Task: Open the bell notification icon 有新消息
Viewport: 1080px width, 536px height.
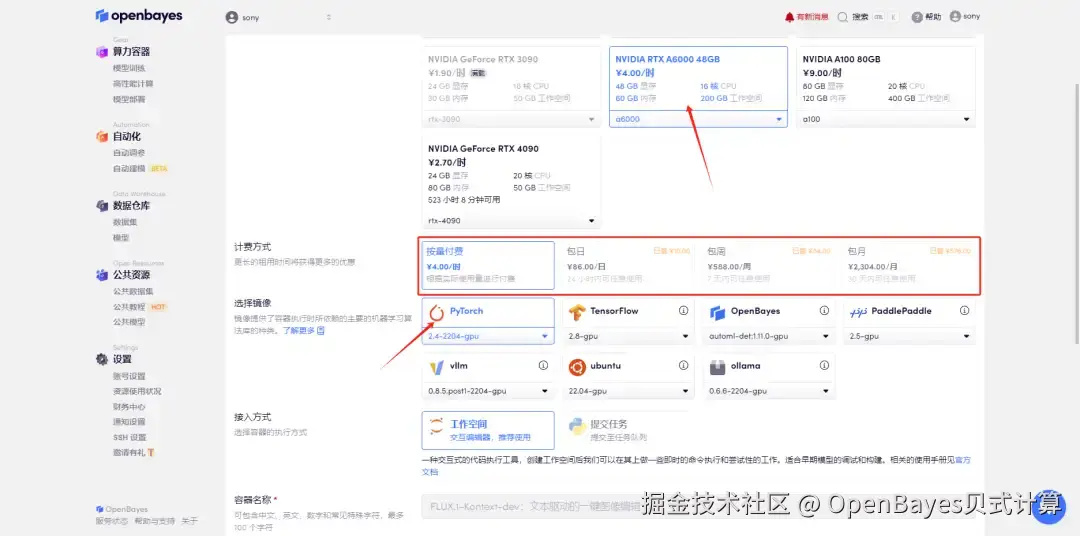Action: pos(789,17)
